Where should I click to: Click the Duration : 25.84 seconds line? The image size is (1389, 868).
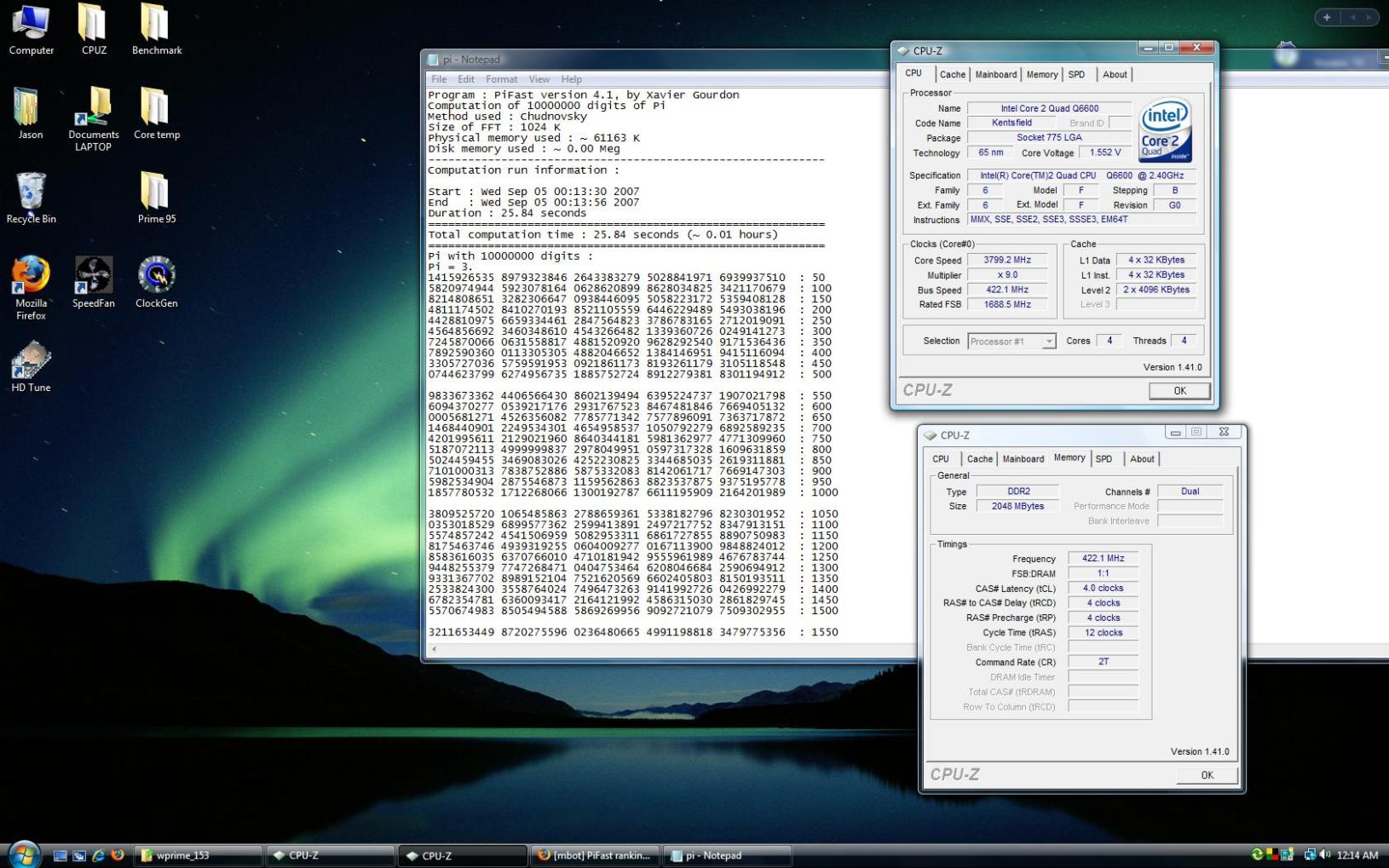coord(507,213)
